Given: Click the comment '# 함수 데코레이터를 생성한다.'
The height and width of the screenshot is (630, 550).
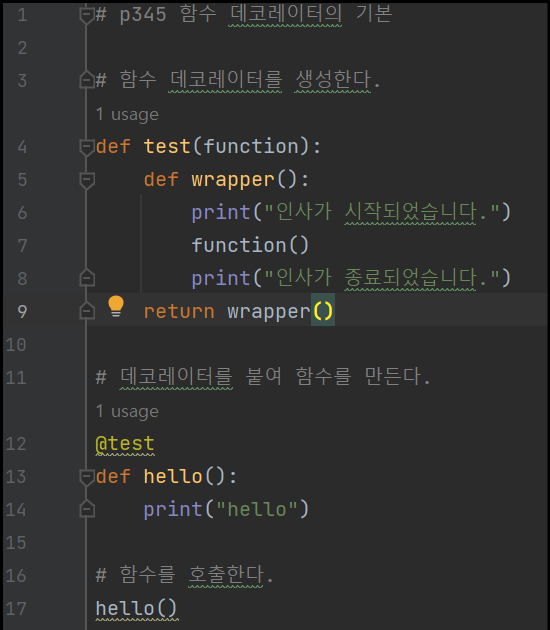Looking at the screenshot, I should [x=238, y=80].
